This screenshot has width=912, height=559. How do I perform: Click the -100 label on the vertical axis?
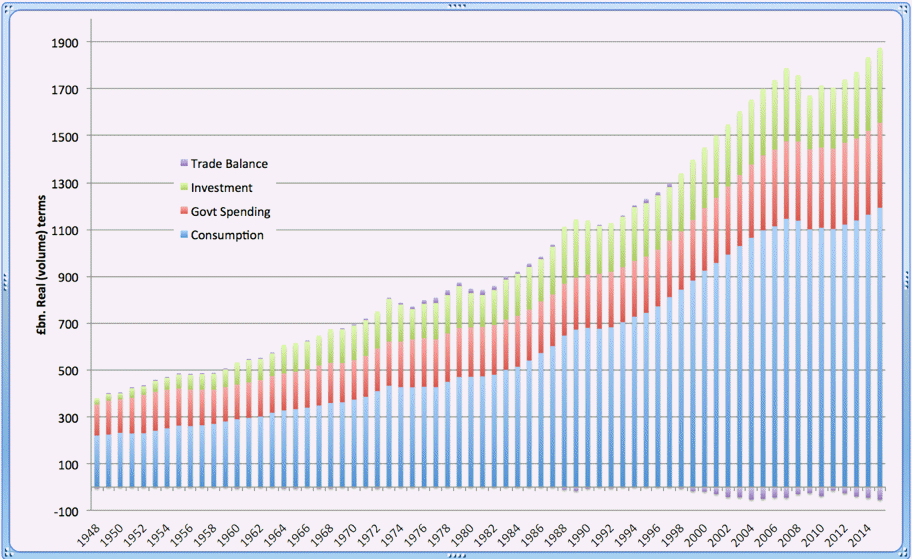67,511
